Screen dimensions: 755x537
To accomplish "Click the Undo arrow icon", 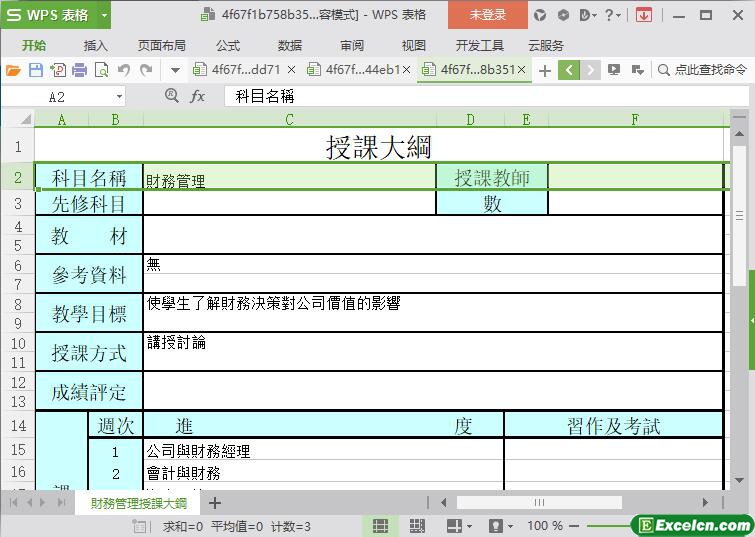I will pos(124,70).
